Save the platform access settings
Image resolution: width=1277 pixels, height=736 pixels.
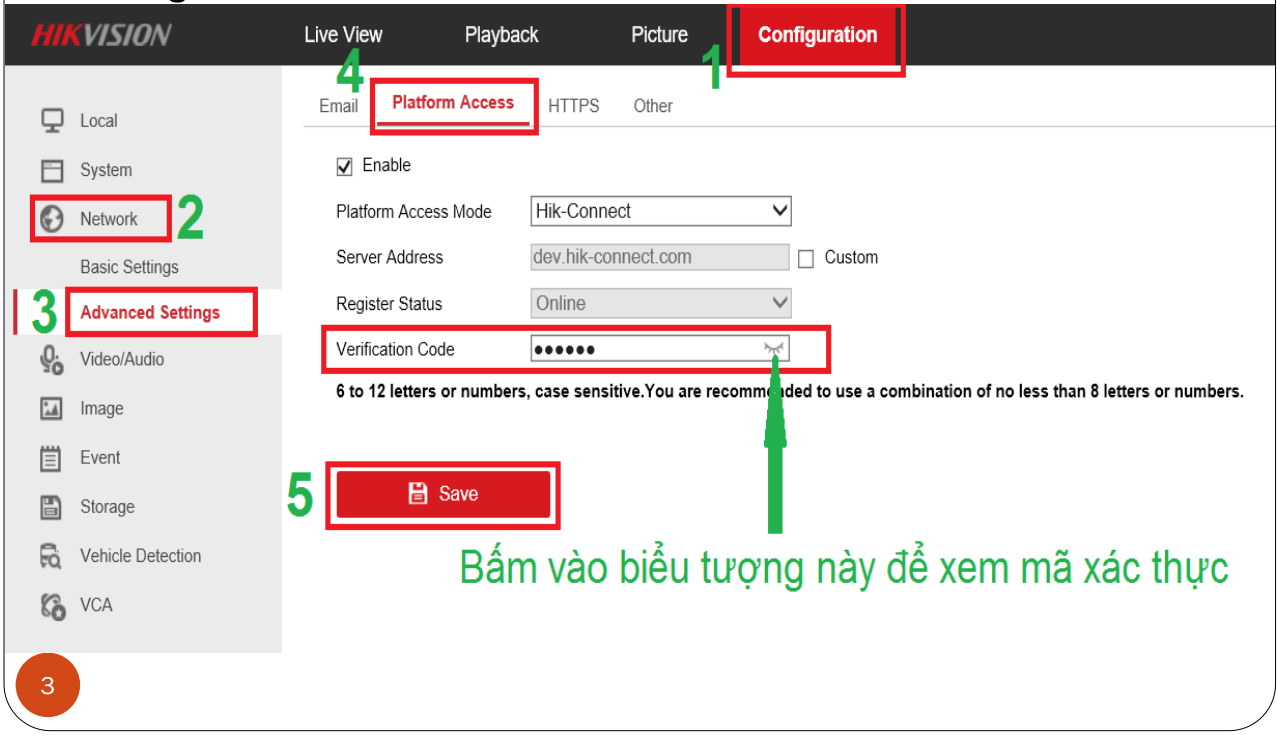click(x=443, y=494)
